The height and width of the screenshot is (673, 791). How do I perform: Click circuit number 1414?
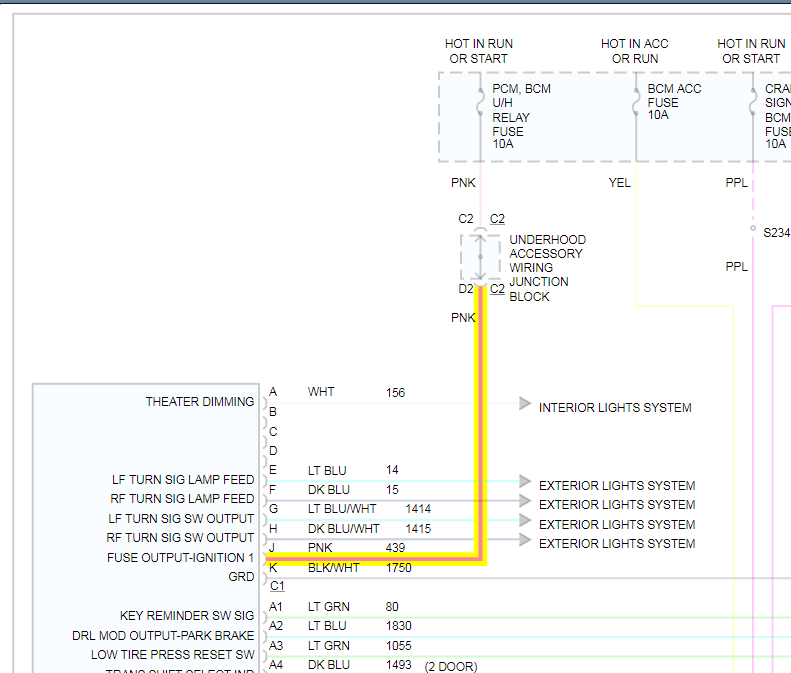tap(418, 509)
